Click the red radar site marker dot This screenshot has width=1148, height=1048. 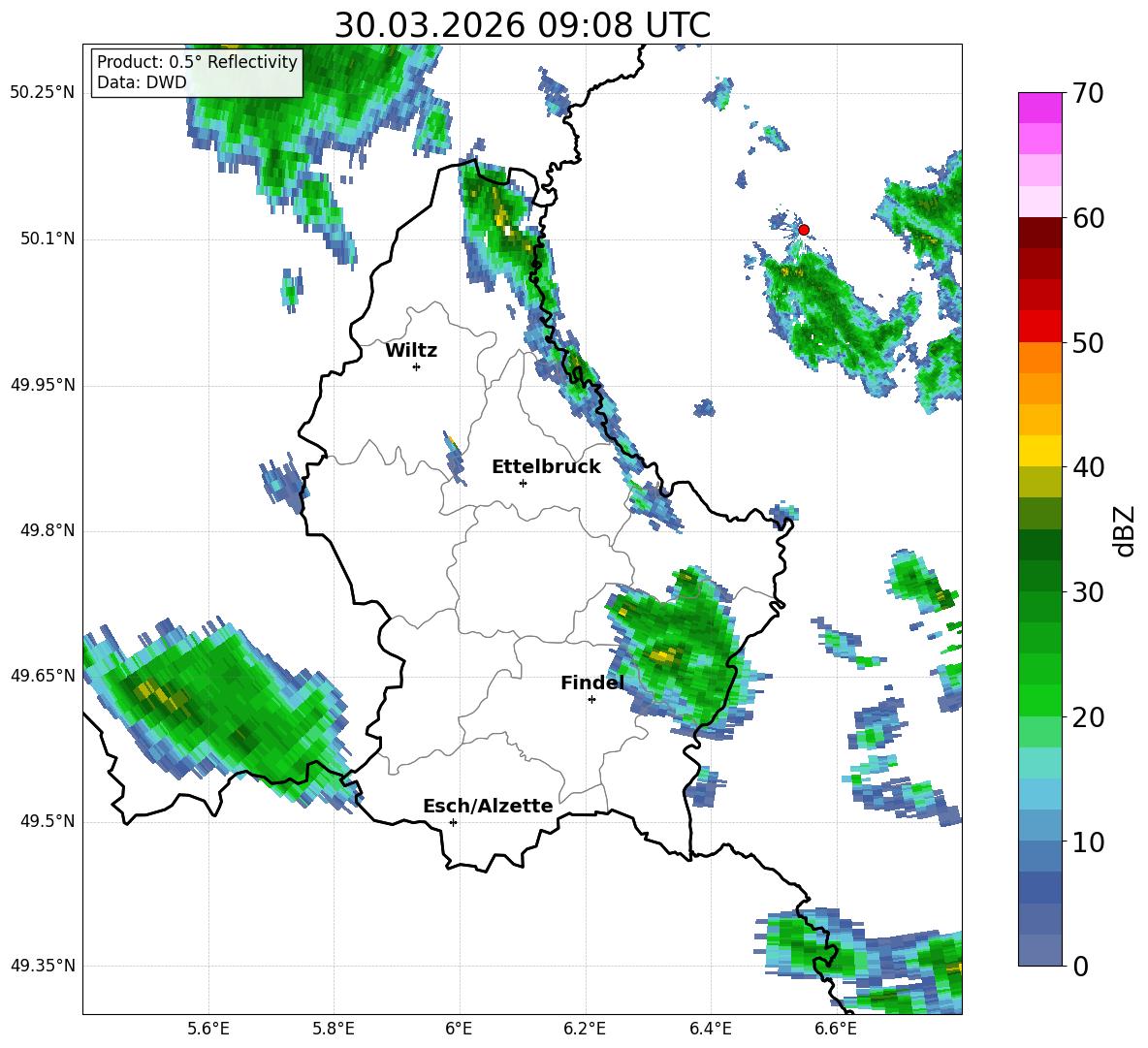tap(803, 230)
